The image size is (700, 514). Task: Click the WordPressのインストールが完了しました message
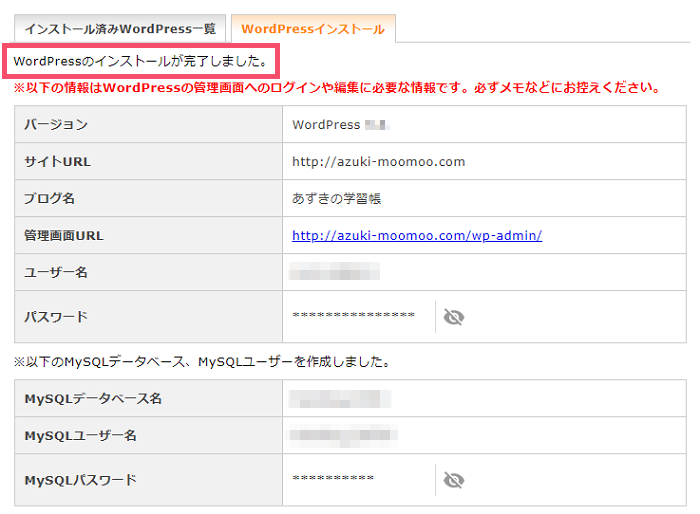(141, 61)
